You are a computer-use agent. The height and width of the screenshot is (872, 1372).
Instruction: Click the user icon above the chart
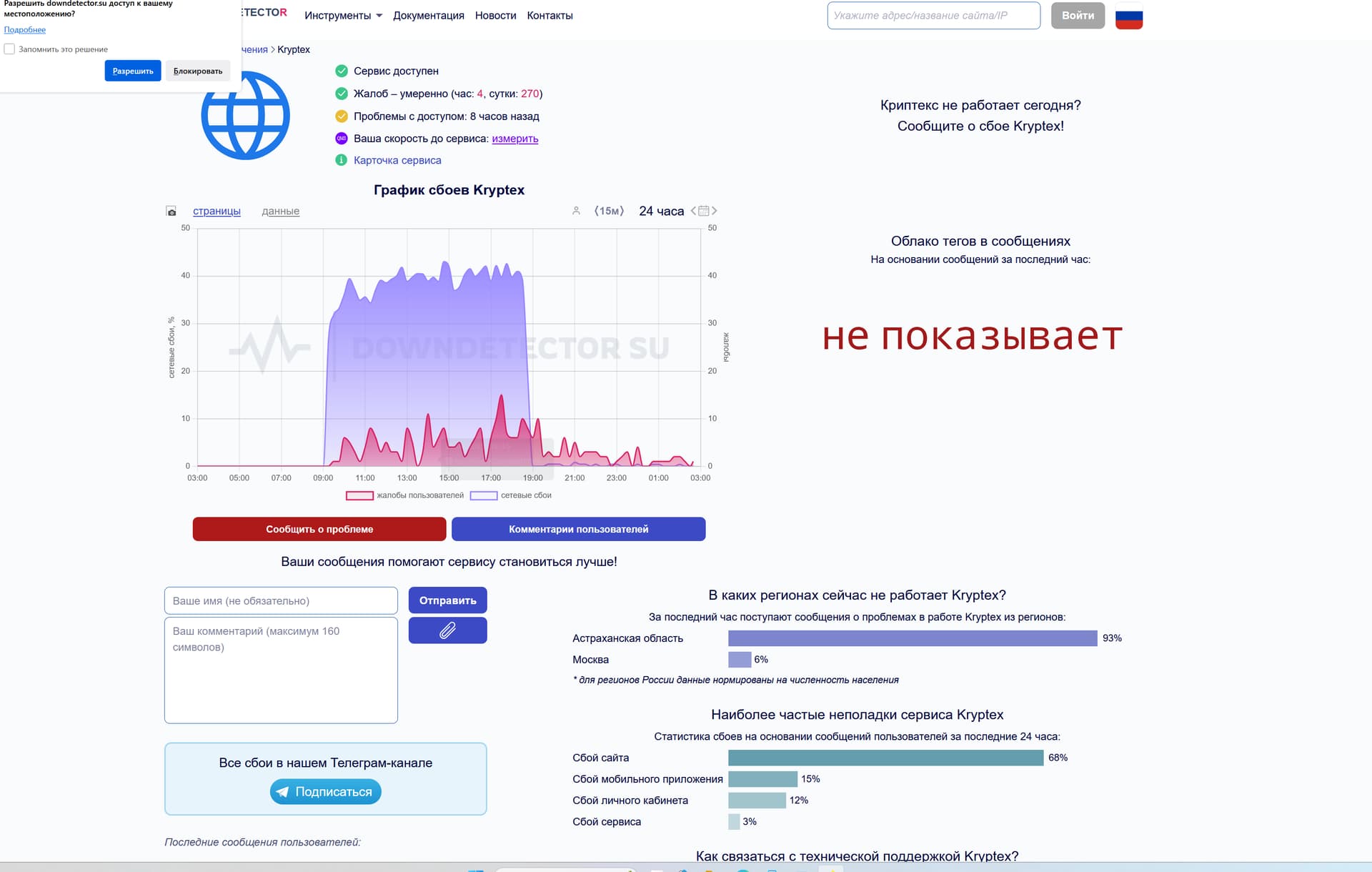coord(576,211)
